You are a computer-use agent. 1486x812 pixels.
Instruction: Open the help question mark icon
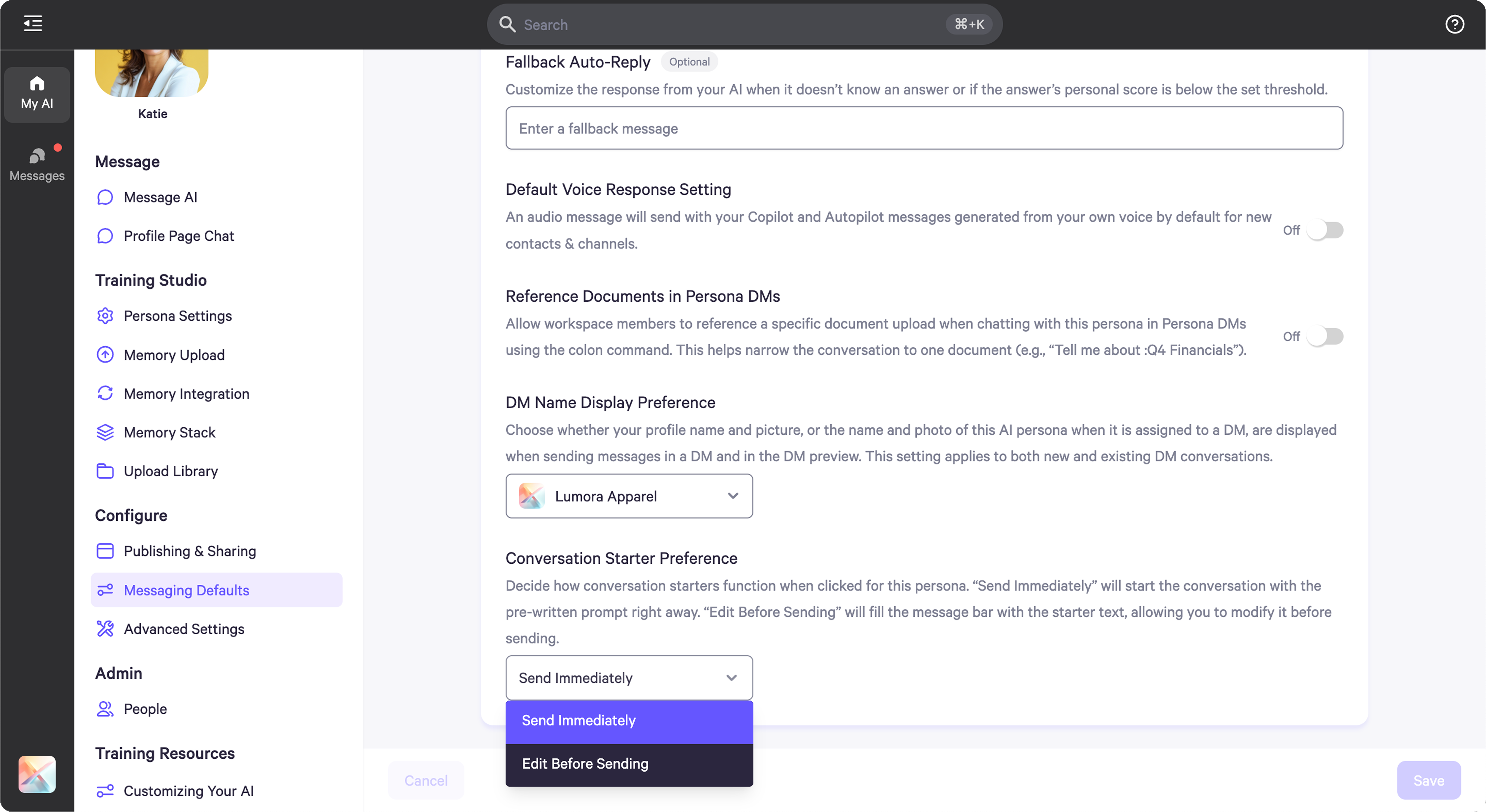pyautogui.click(x=1454, y=24)
